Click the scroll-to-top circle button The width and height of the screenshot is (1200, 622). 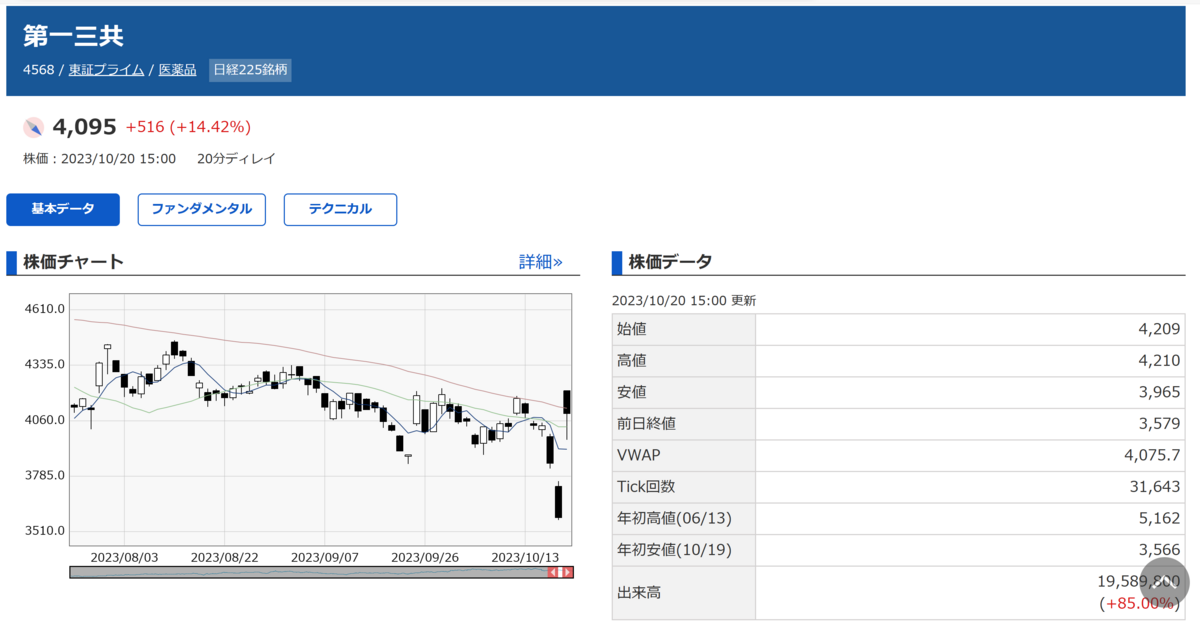tap(1165, 582)
